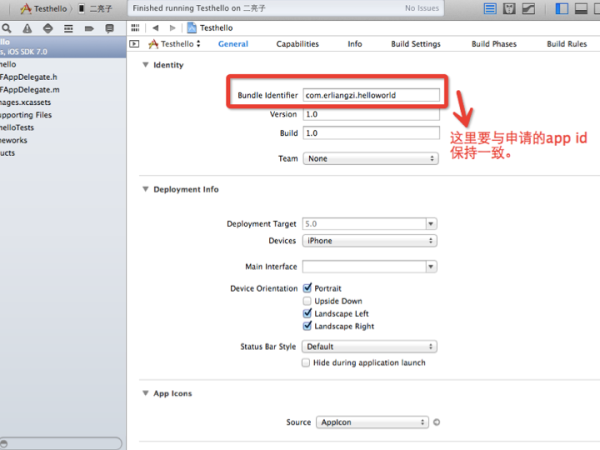Select the assistant editor icon
The image size is (600, 450).
tap(509, 8)
